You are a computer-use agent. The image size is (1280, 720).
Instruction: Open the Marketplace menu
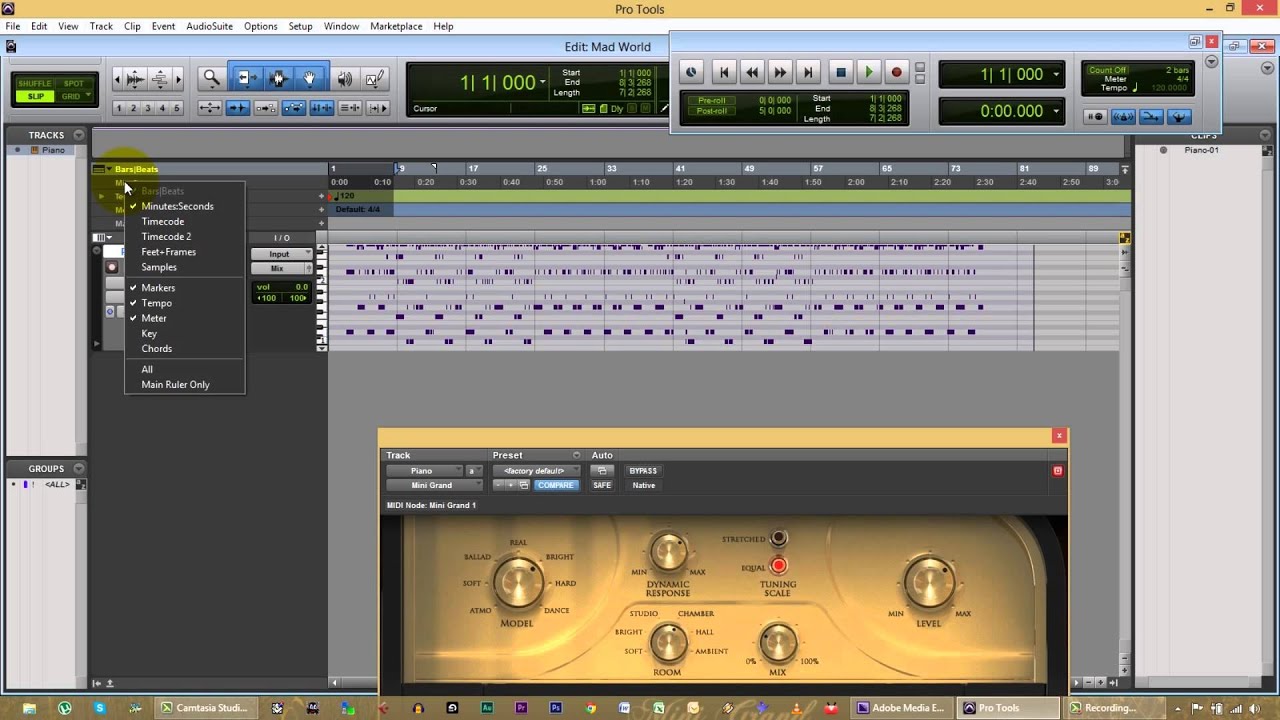[x=396, y=26]
